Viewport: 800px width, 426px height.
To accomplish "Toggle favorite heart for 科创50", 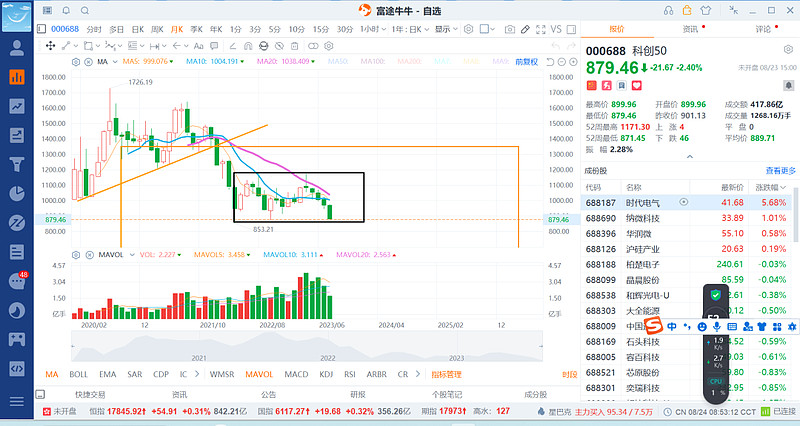I will (636, 85).
